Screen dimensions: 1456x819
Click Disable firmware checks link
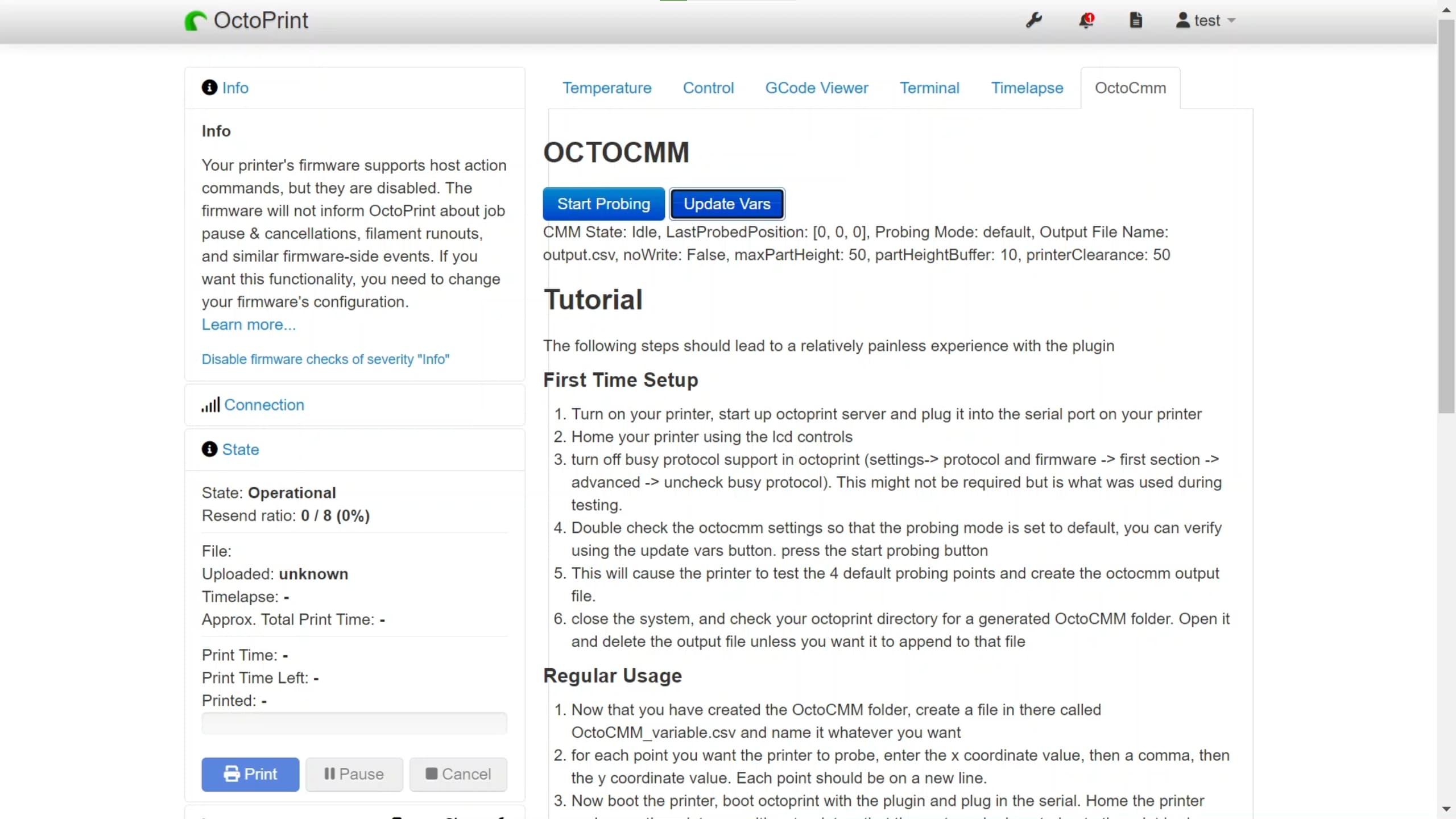[x=325, y=359]
